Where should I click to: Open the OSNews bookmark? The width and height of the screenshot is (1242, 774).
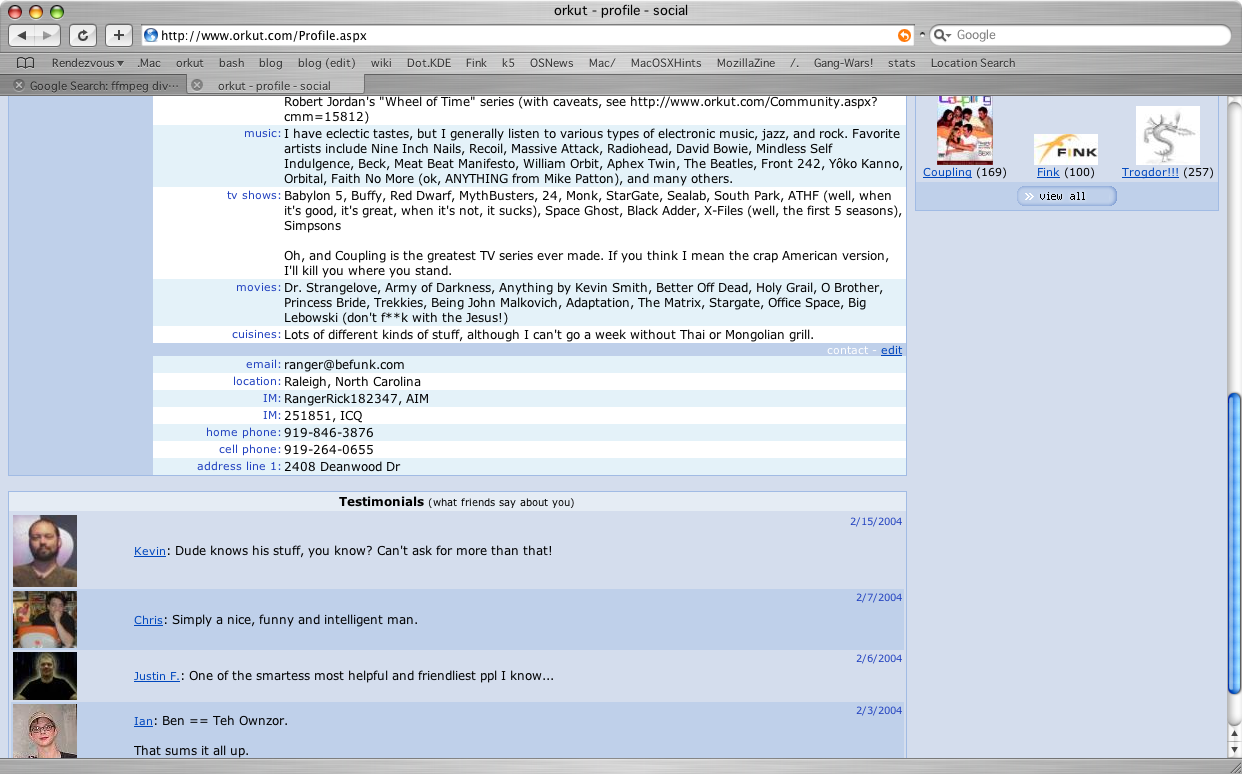coord(551,63)
